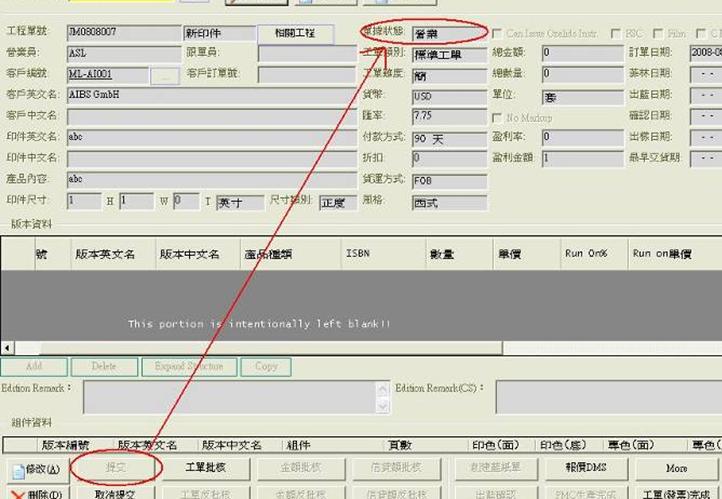Check the FSC checkbox
Screen dimensions: 722x499
click(615, 33)
